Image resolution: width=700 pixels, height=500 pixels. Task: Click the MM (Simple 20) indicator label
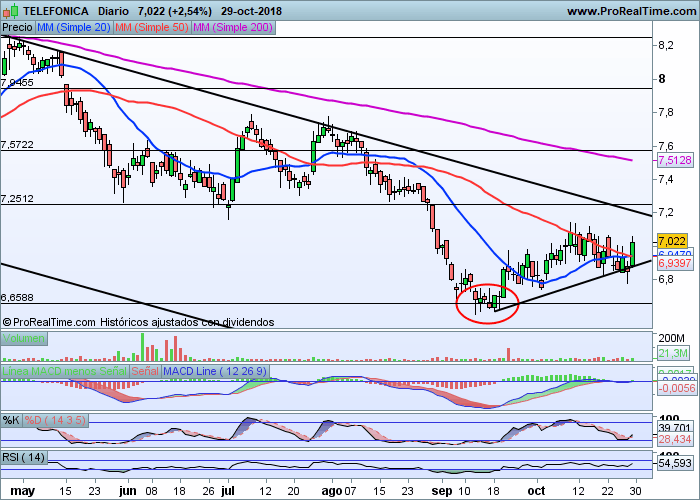[x=74, y=28]
